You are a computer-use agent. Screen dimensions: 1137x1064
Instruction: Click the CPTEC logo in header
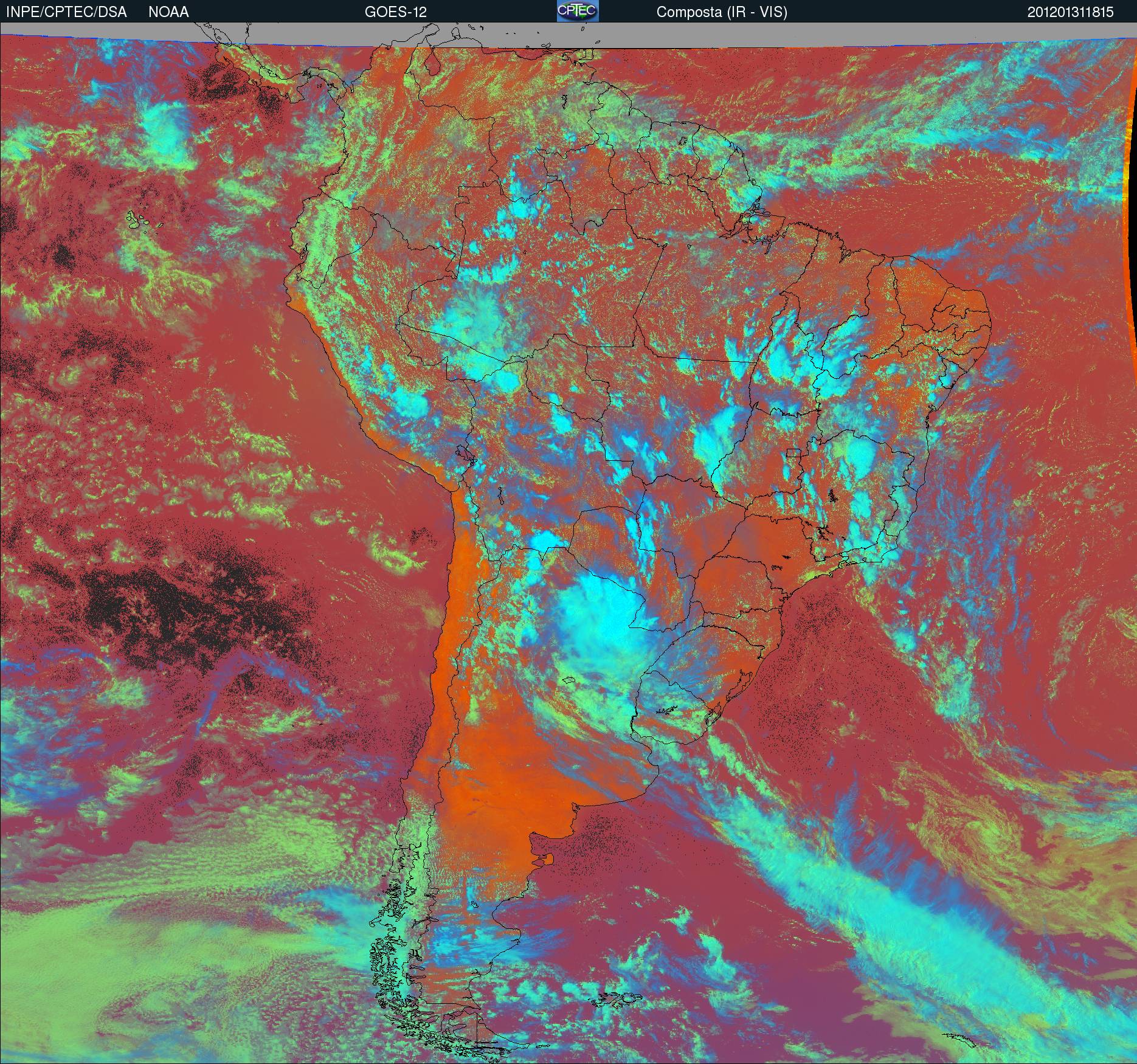click(x=578, y=11)
